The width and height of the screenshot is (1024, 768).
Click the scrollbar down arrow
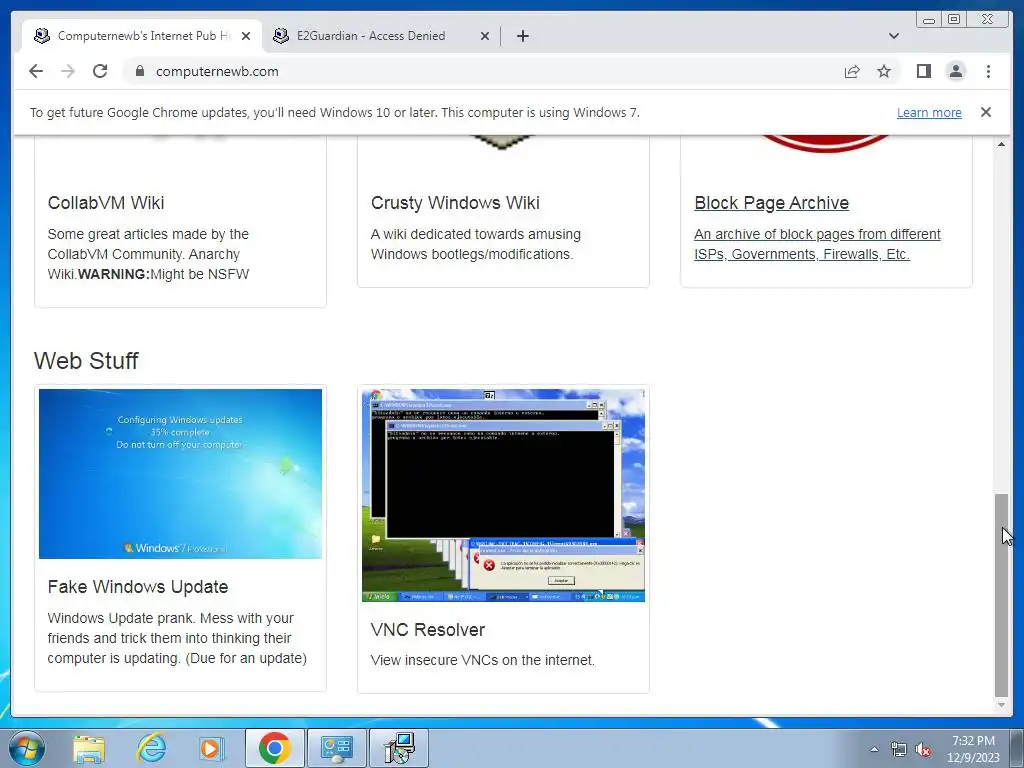pos(1001,705)
